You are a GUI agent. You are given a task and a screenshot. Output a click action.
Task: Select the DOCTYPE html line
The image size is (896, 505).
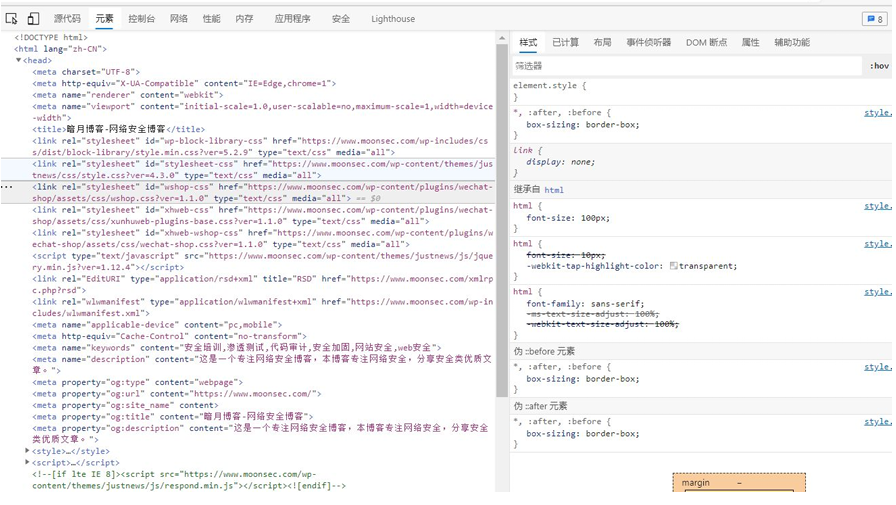[51, 37]
